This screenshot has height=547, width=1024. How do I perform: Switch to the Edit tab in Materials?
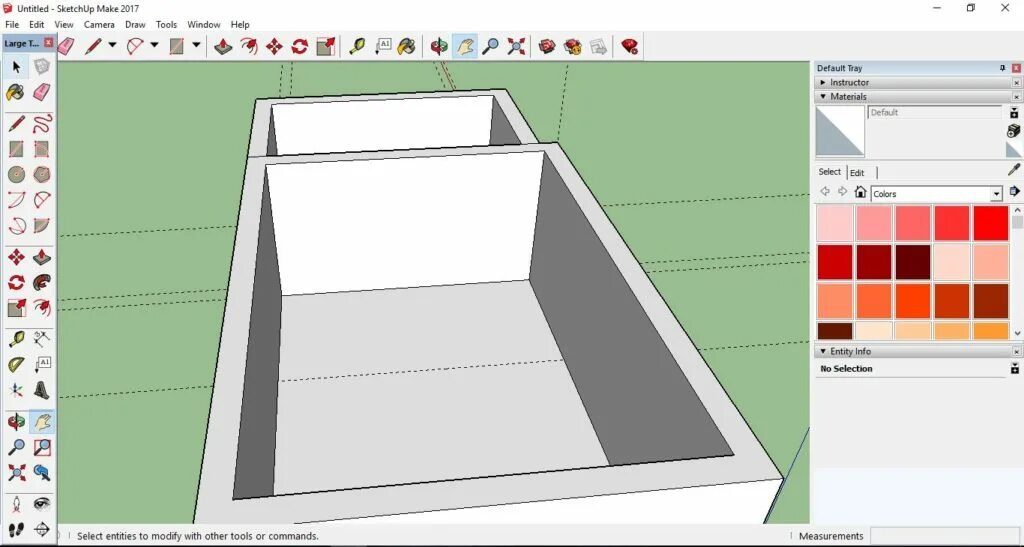(857, 173)
